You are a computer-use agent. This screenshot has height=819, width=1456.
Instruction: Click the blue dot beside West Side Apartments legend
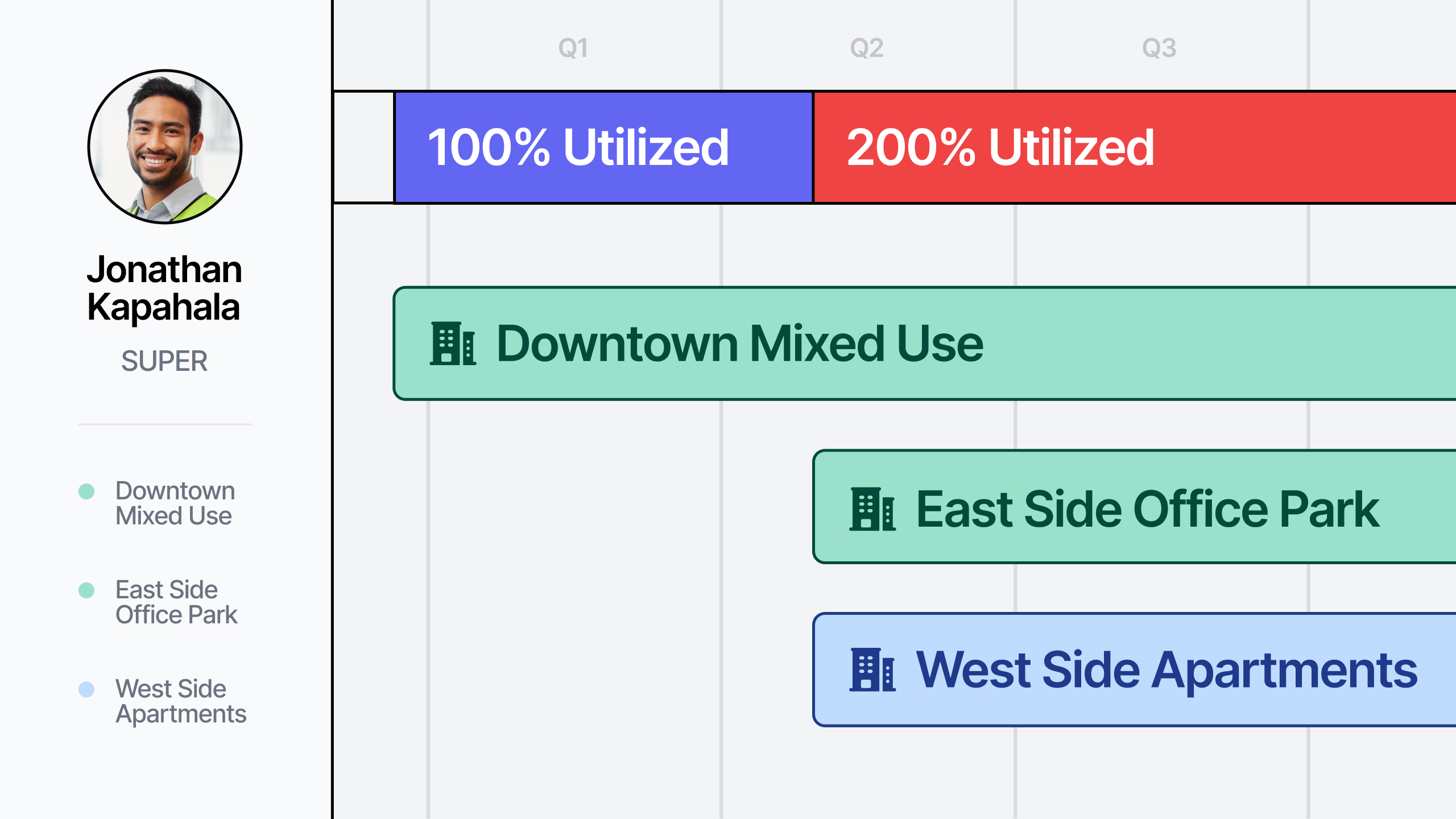pos(86,689)
